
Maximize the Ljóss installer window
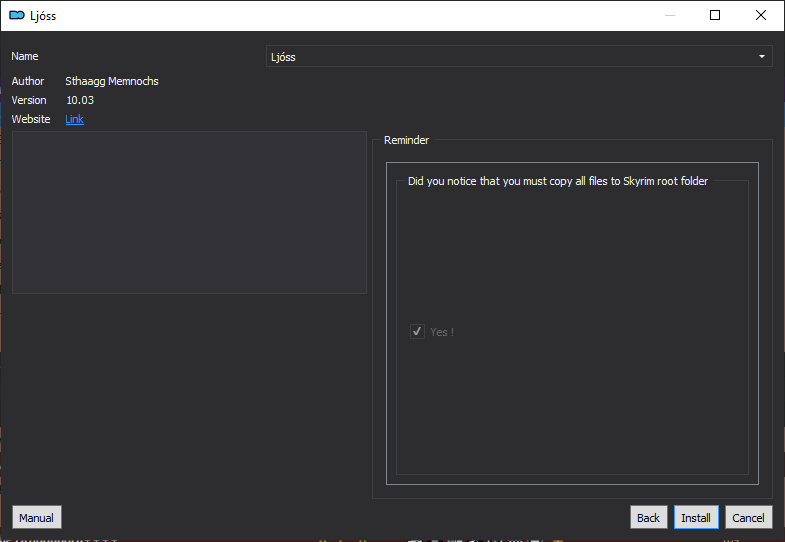coord(715,15)
